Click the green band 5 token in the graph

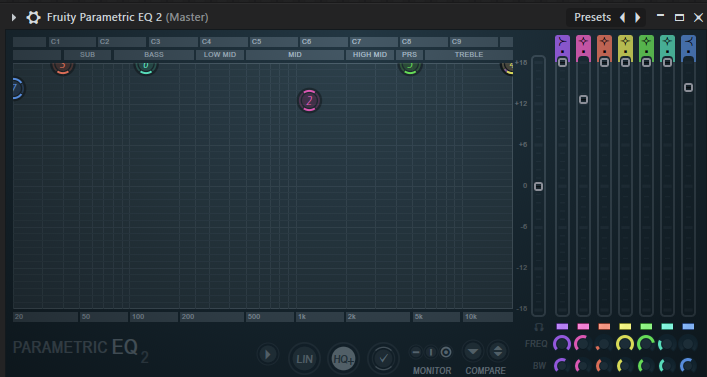[x=410, y=68]
